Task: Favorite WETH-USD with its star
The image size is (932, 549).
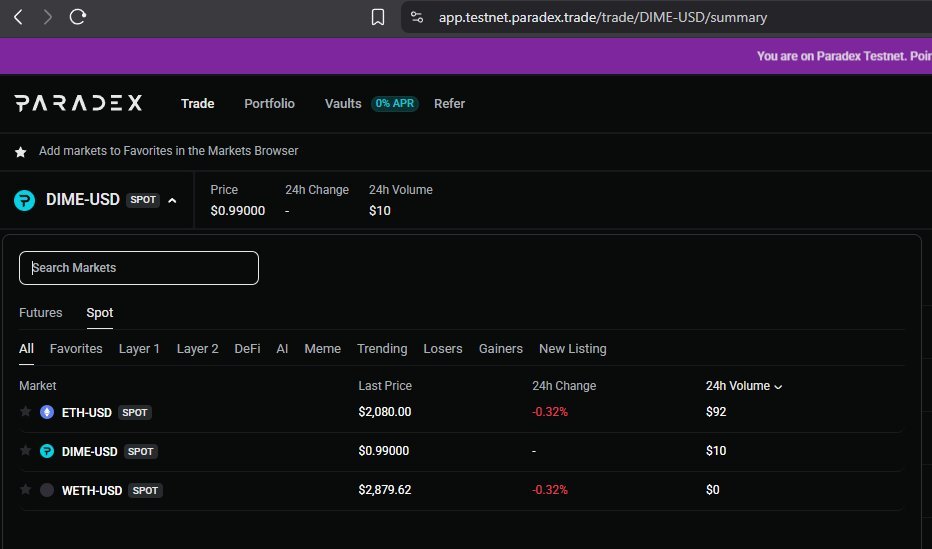Action: click(x=25, y=490)
